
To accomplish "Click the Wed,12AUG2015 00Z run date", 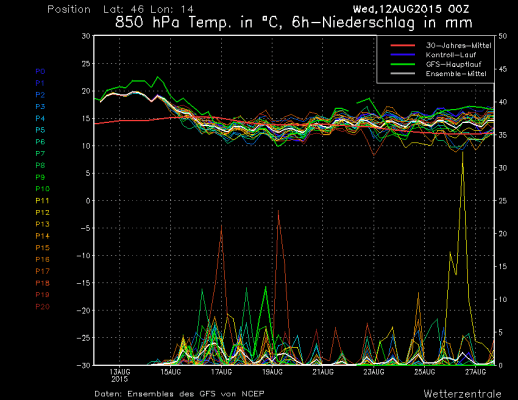I will [x=411, y=9].
